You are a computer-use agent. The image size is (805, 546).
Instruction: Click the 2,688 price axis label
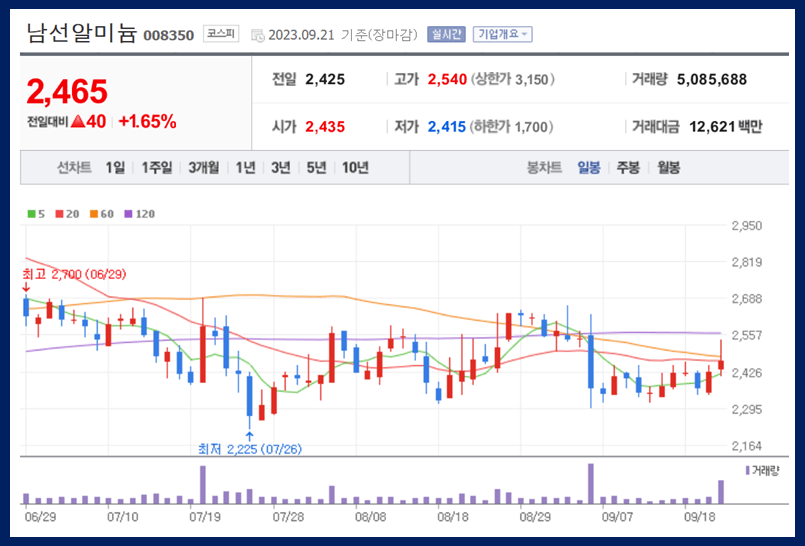pyautogui.click(x=746, y=299)
